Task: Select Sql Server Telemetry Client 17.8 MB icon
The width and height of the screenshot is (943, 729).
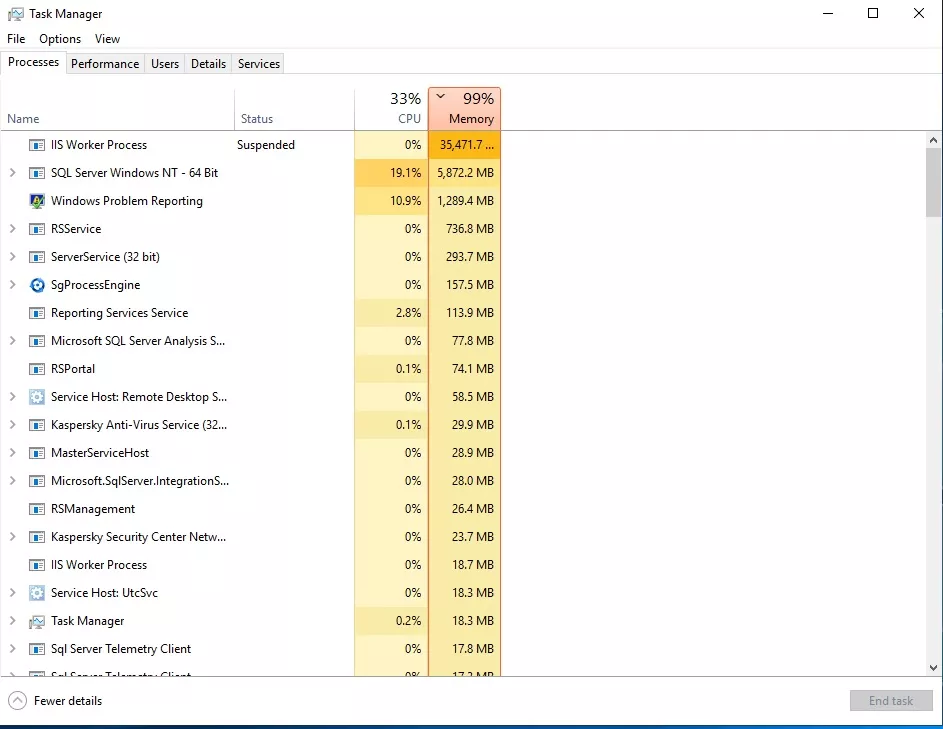Action: (x=37, y=649)
